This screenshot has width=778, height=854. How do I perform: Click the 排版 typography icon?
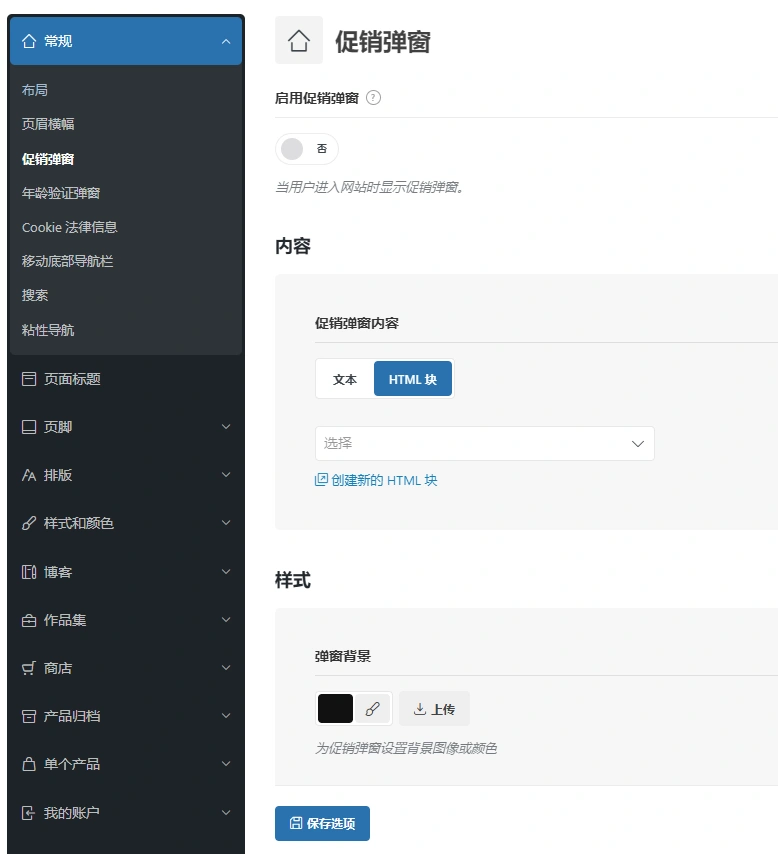point(29,475)
